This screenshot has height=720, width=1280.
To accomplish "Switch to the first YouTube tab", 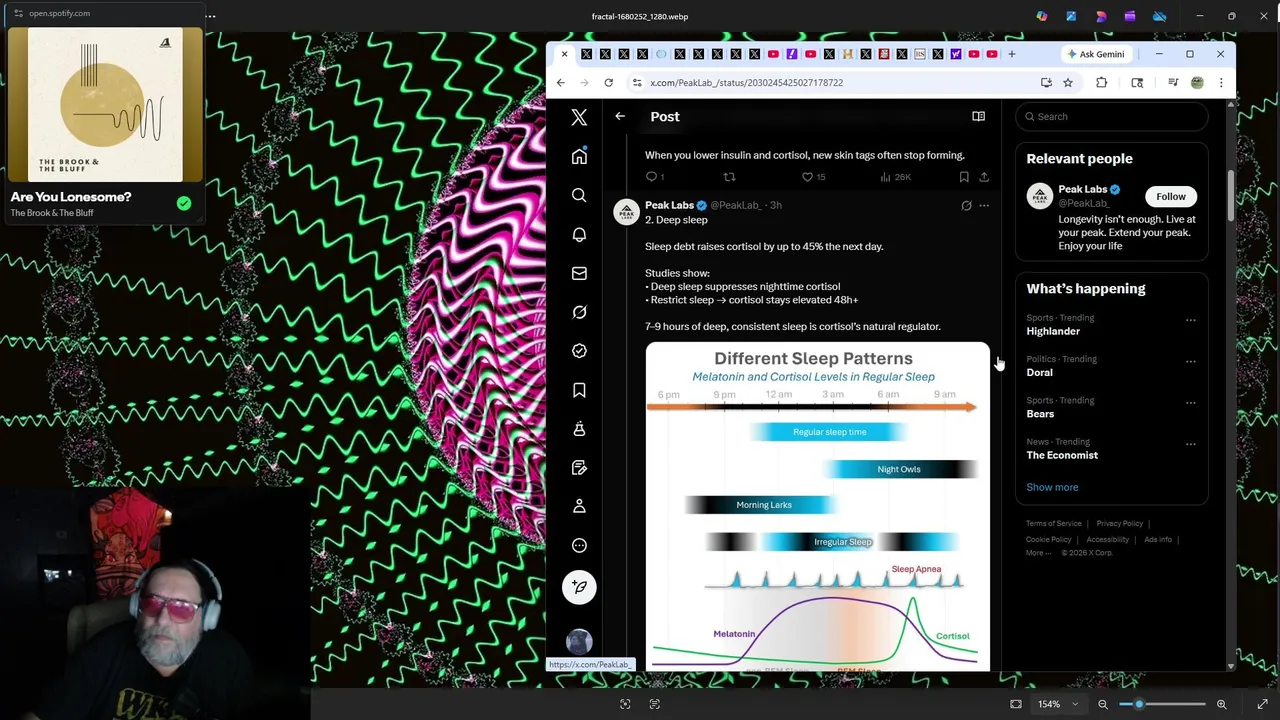I will [x=773, y=54].
